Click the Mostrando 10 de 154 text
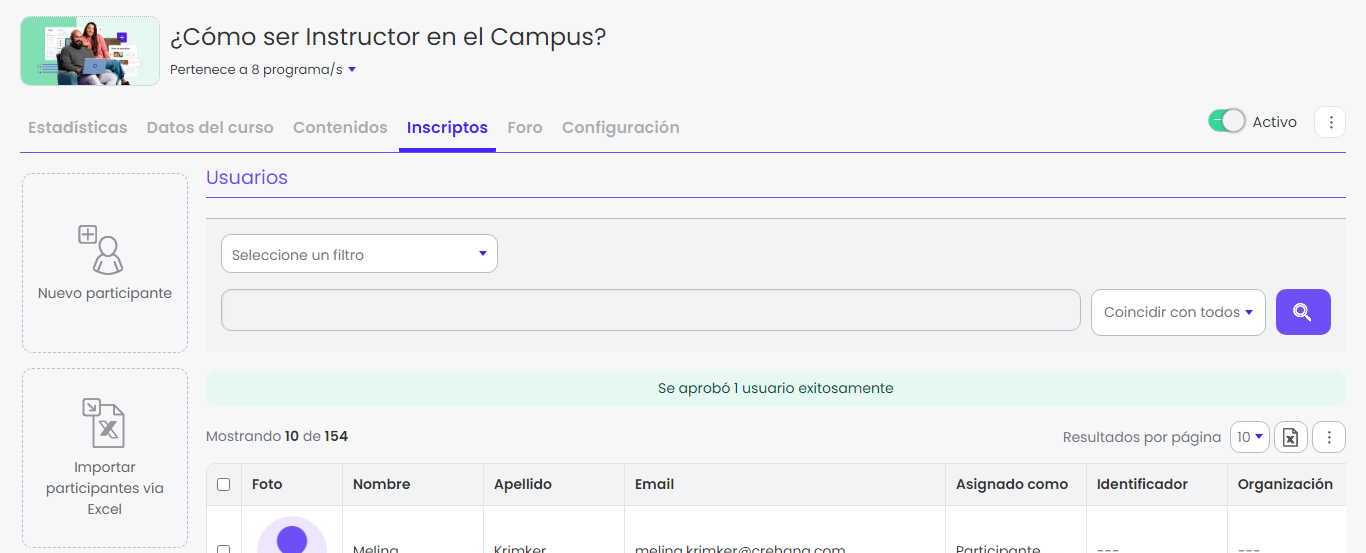This screenshot has height=553, width=1366. tap(277, 436)
